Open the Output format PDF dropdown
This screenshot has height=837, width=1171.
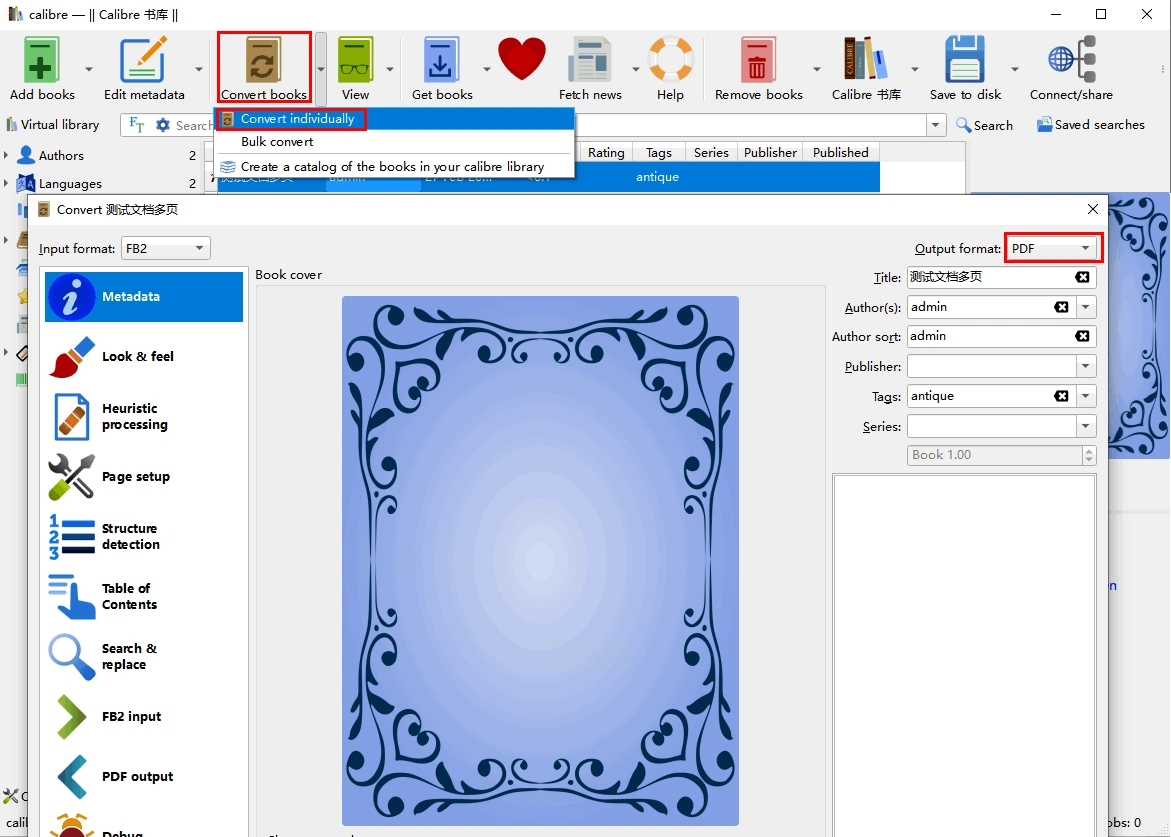click(x=1052, y=249)
